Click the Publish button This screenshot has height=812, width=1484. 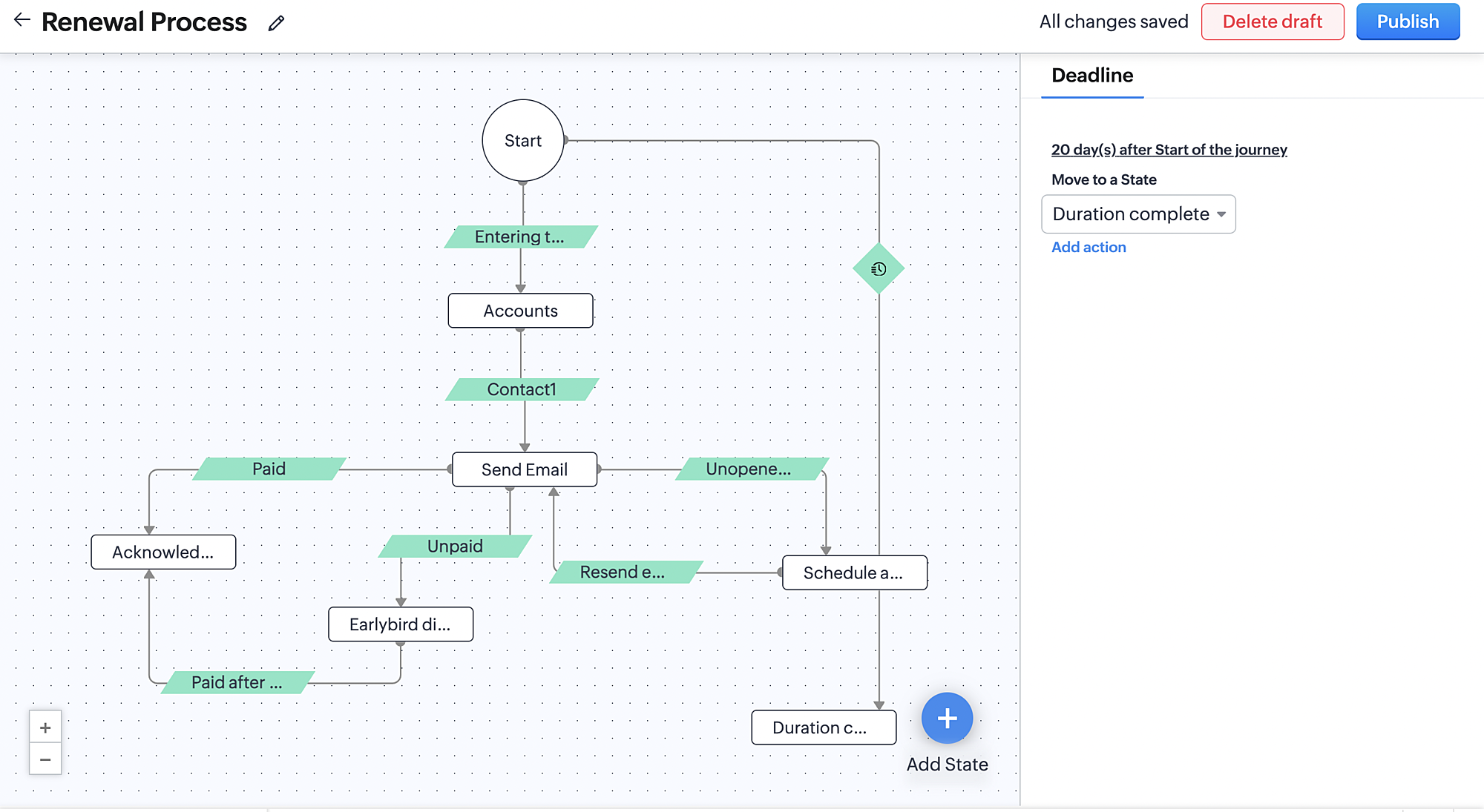[x=1408, y=22]
